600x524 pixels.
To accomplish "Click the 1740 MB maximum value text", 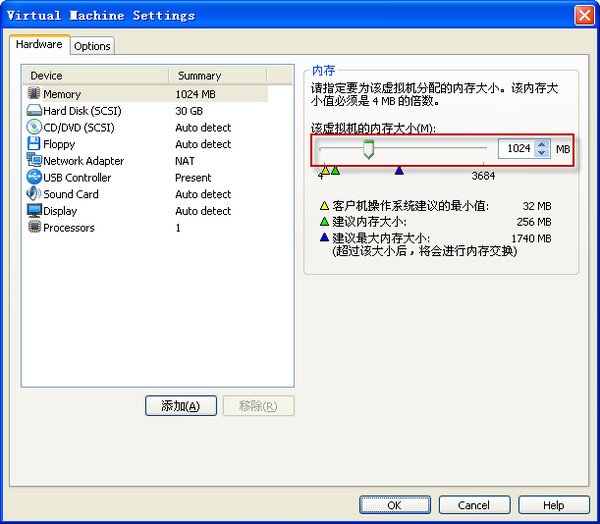I will click(x=532, y=238).
